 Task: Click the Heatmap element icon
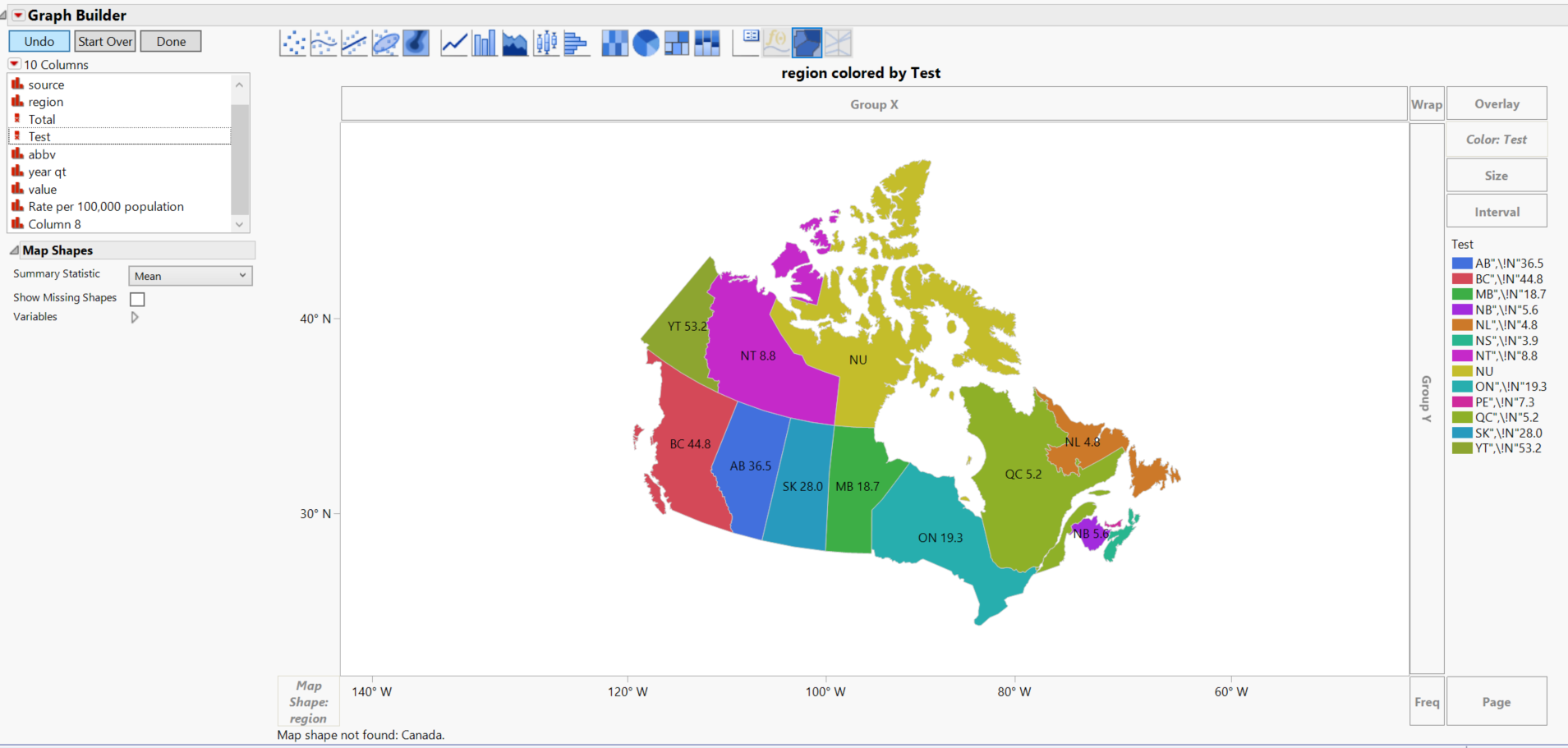[614, 42]
